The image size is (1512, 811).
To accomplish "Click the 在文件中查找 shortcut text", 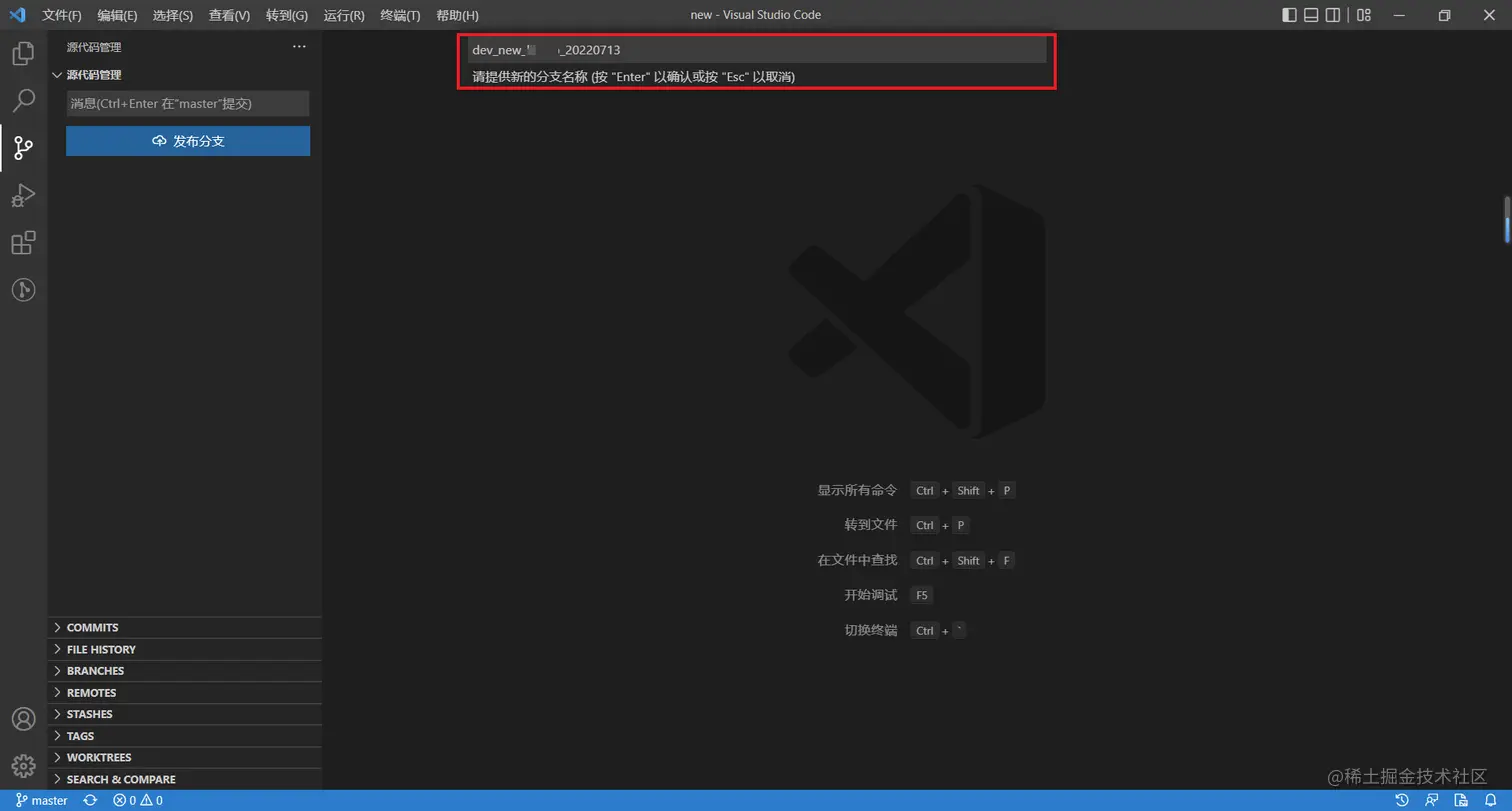I will tap(857, 560).
